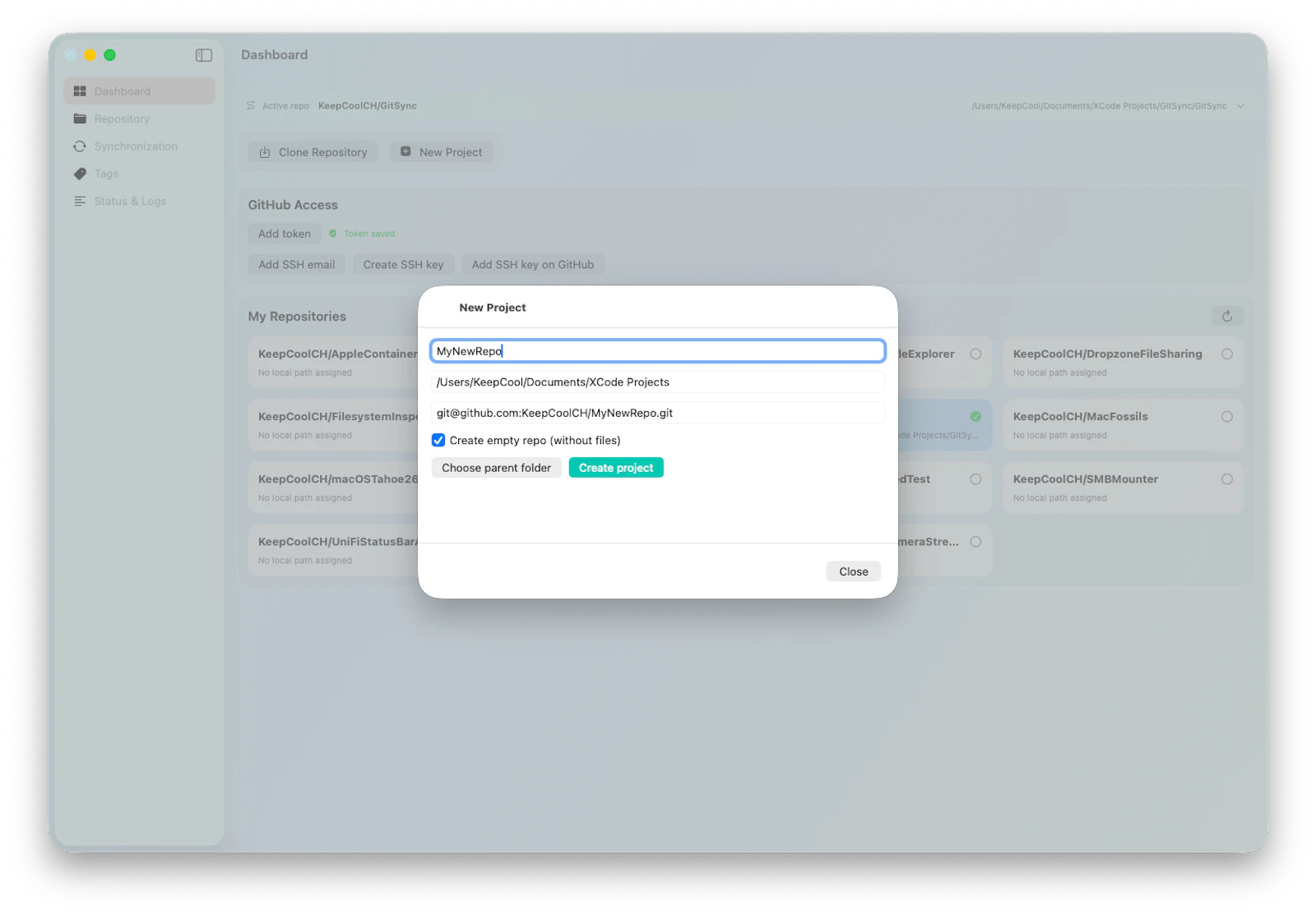The width and height of the screenshot is (1316, 916).
Task: Select the radio button next to leExplorer
Action: (975, 354)
